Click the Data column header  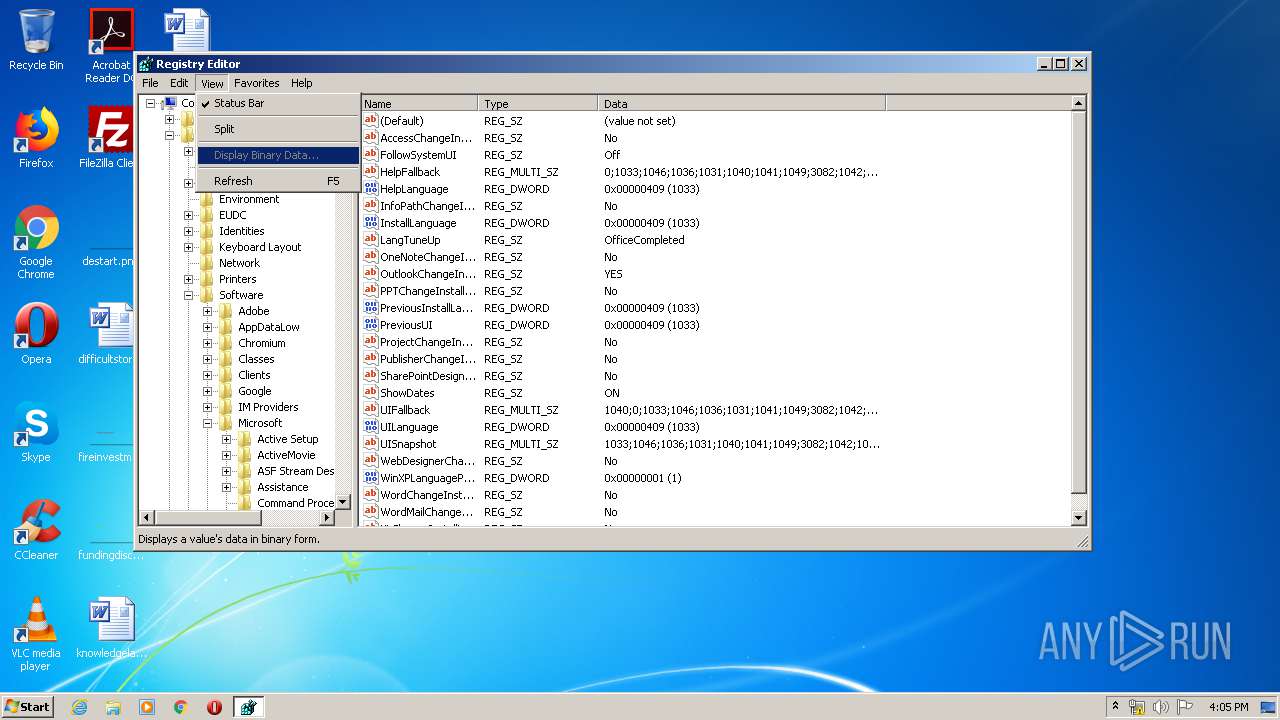pyautogui.click(x=742, y=103)
